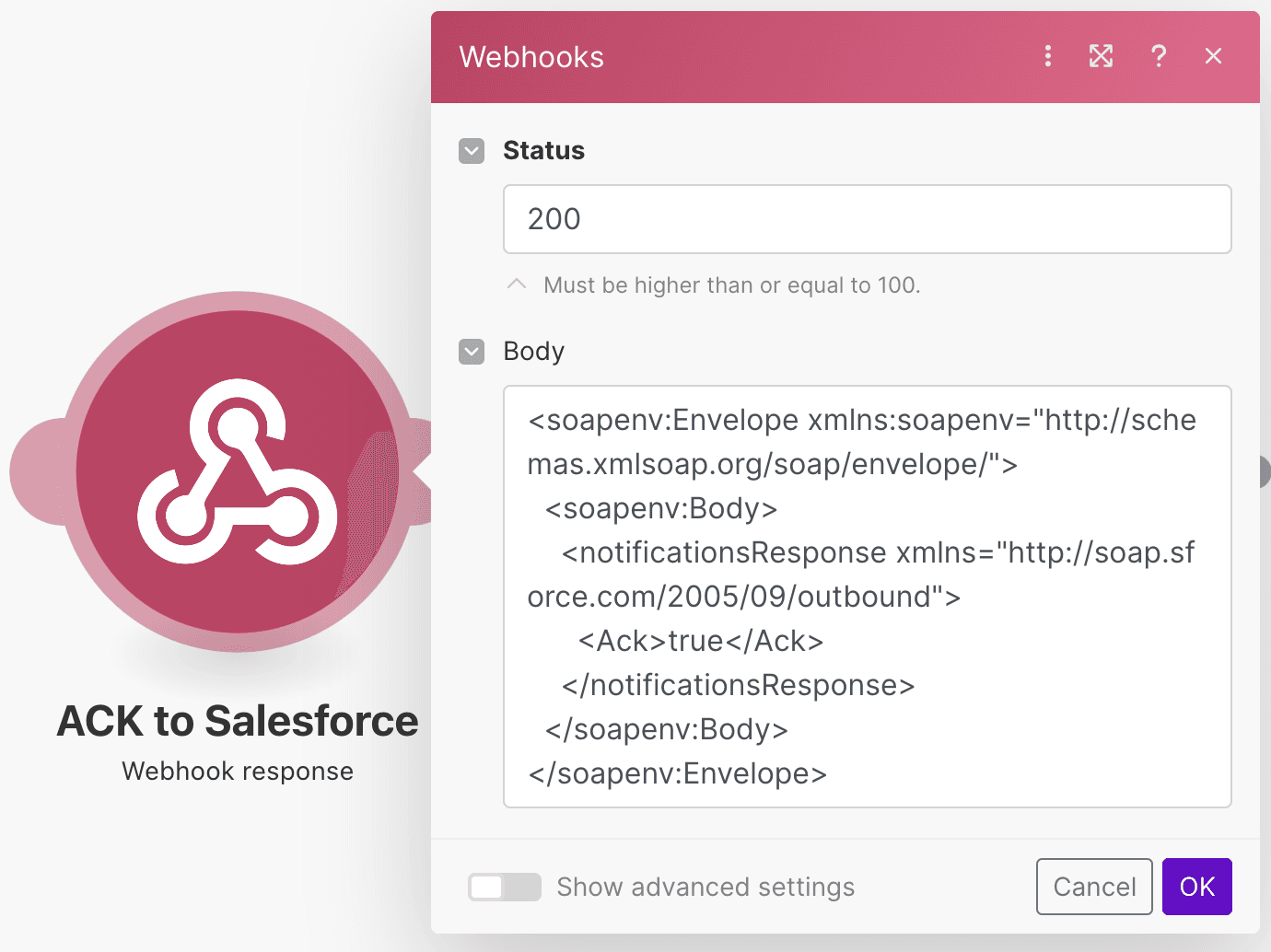Image resolution: width=1271 pixels, height=952 pixels.
Task: Open help for the Webhooks module
Action: point(1158,56)
